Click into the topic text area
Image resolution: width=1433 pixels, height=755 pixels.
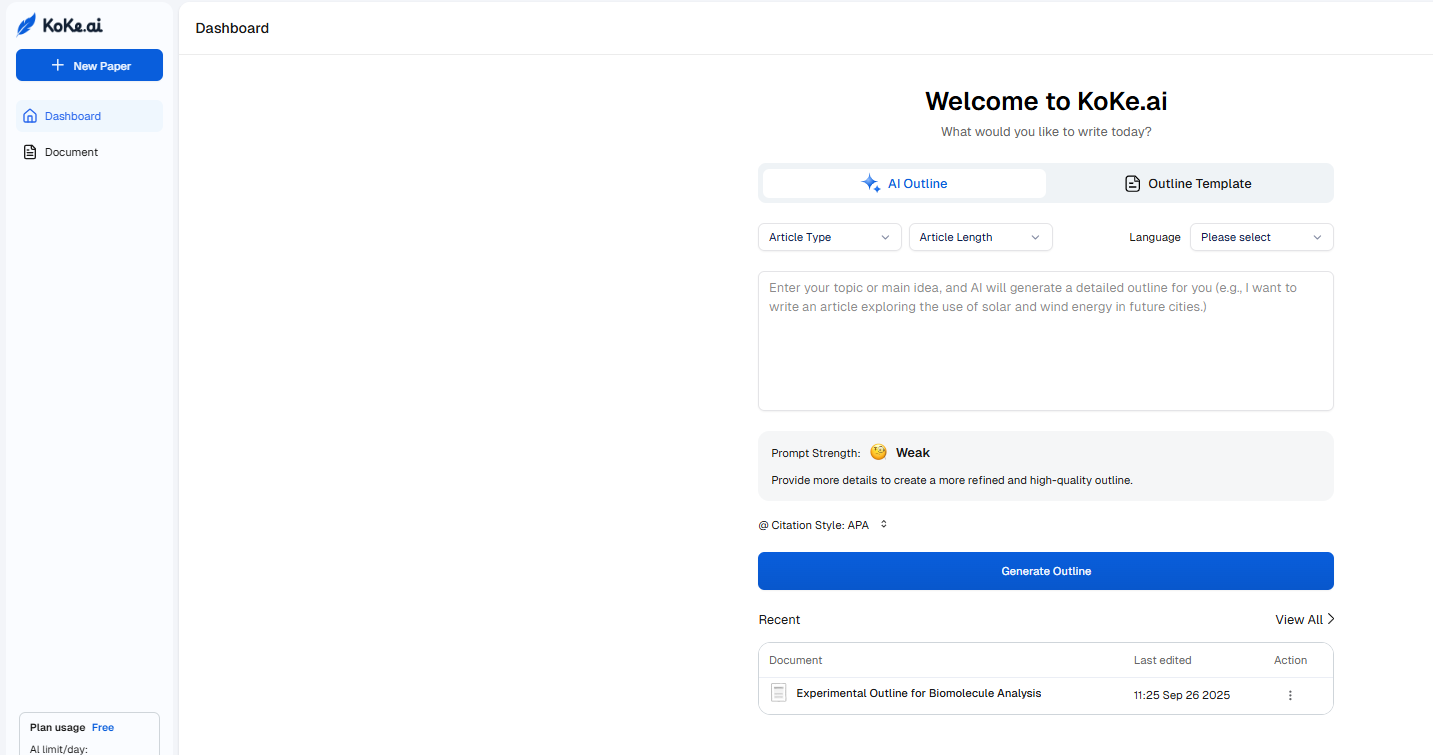(x=1046, y=341)
